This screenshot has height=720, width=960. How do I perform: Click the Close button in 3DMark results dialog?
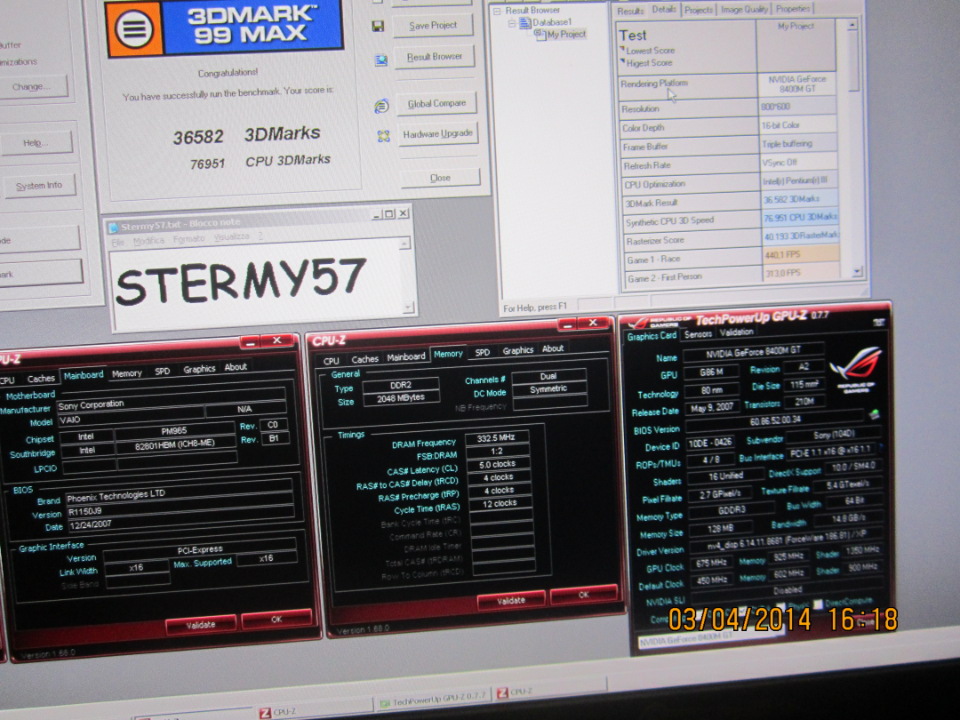440,178
